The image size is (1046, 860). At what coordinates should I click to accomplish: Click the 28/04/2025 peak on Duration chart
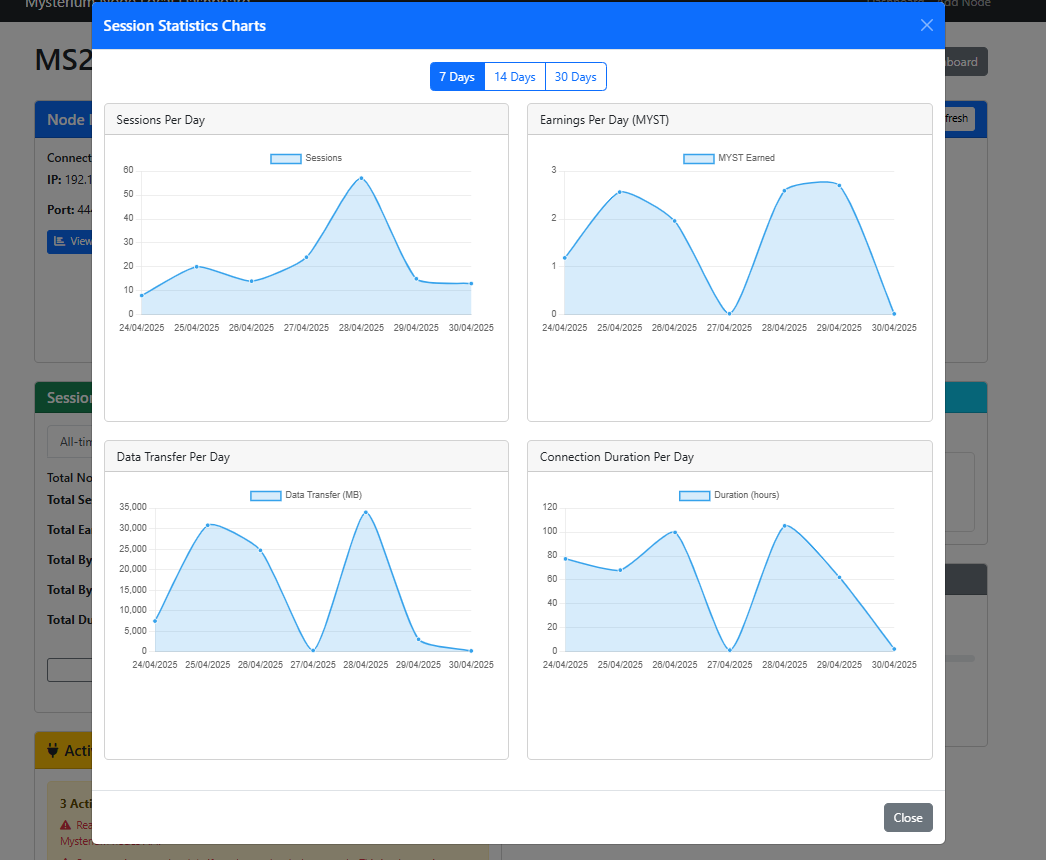tap(784, 526)
